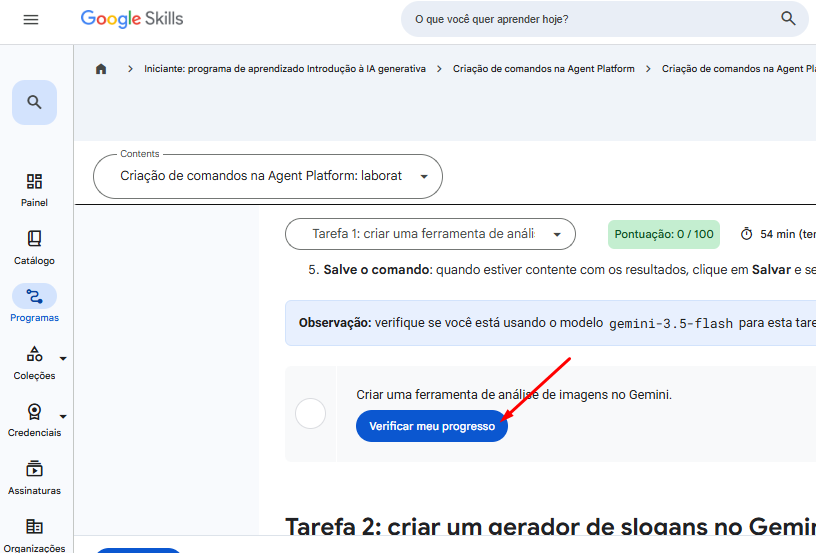The height and width of the screenshot is (553, 816).
Task: Click 'Verificar meu progresso' button
Action: pos(432,426)
